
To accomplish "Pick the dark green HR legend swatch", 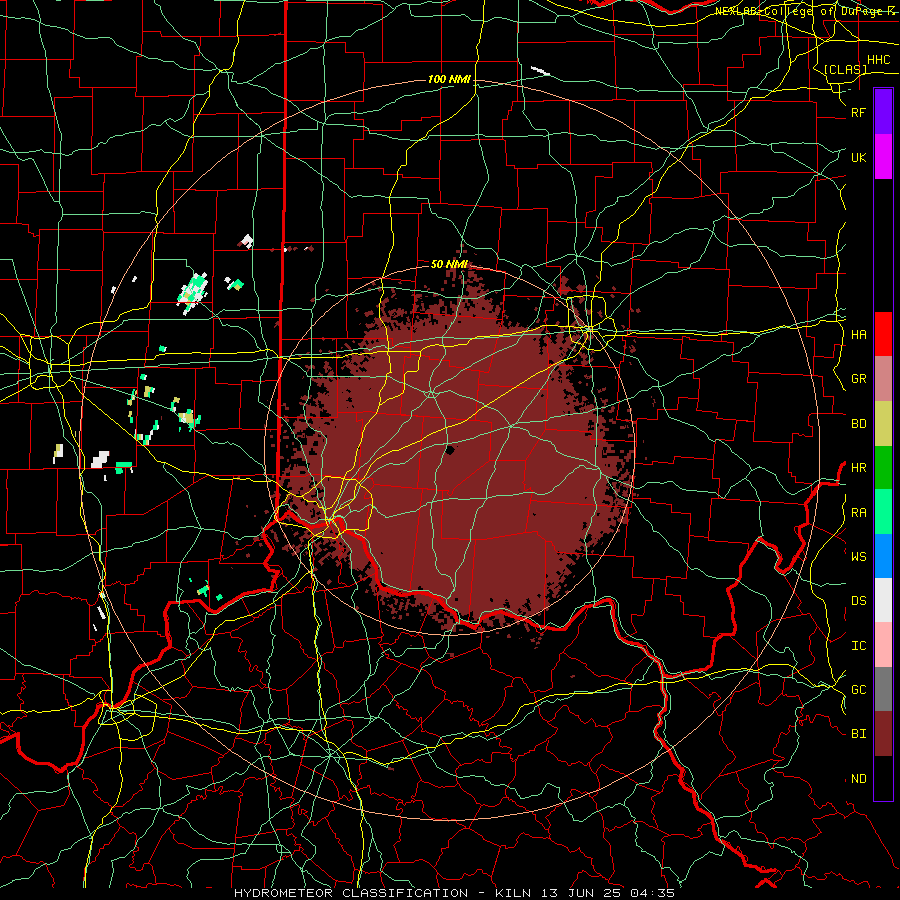I will coord(883,468).
